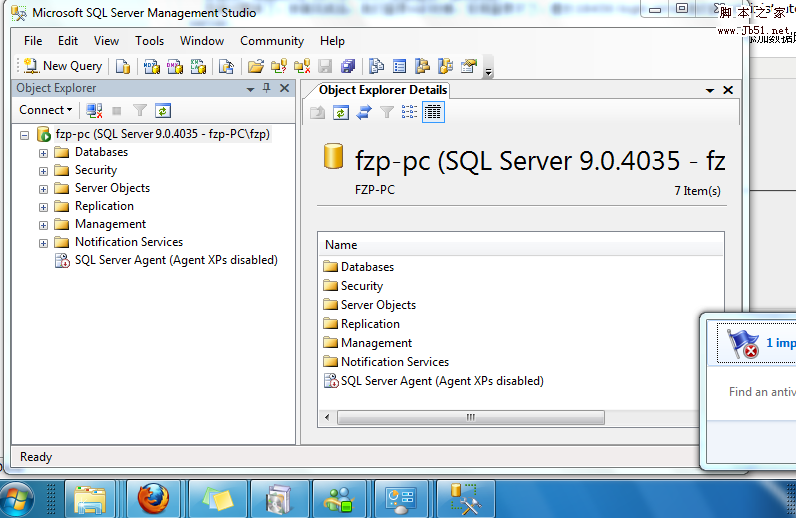Image resolution: width=796 pixels, height=518 pixels.
Task: Click the Synchronize arrows icon in Details
Action: [x=363, y=112]
